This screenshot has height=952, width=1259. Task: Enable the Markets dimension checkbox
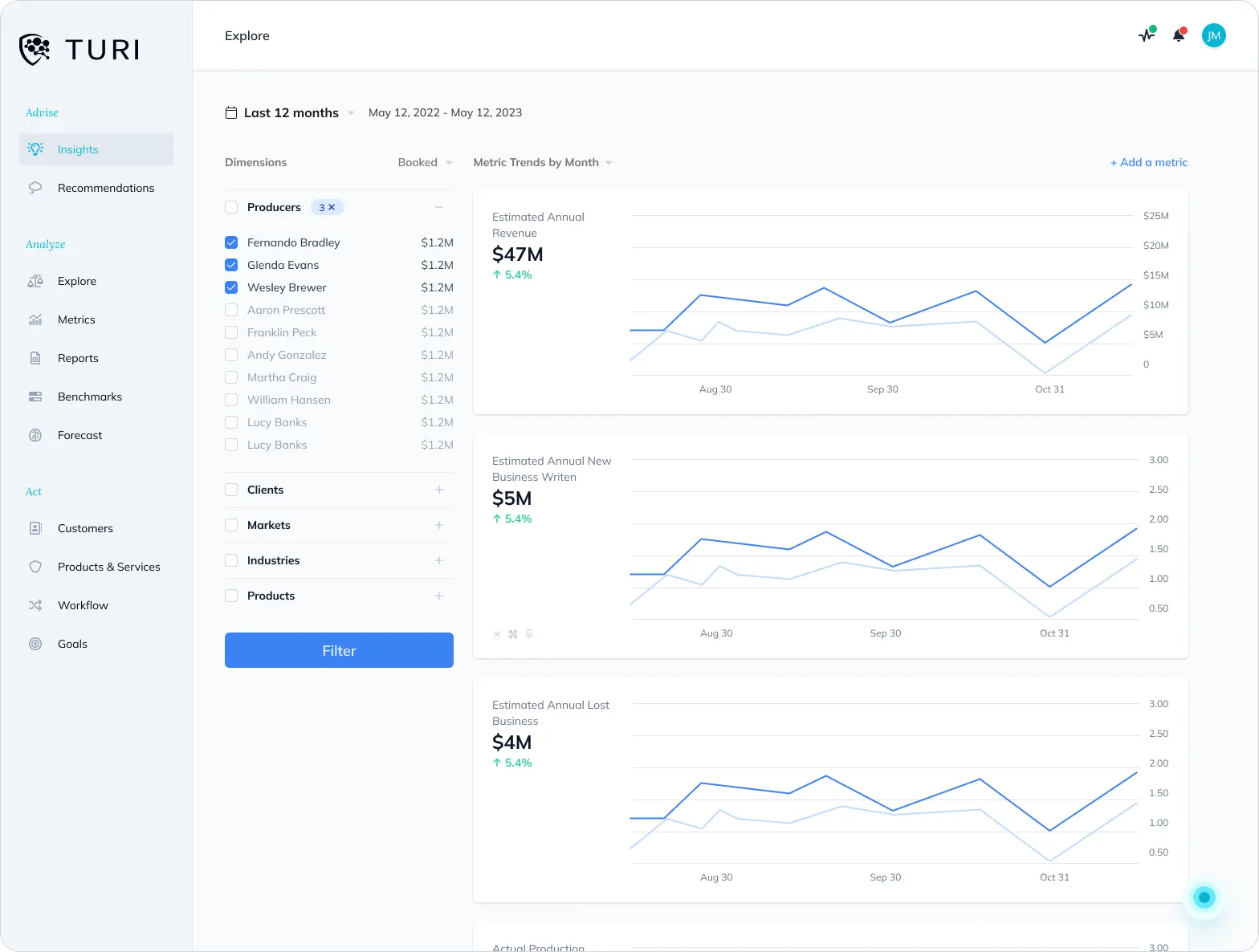pyautogui.click(x=231, y=525)
